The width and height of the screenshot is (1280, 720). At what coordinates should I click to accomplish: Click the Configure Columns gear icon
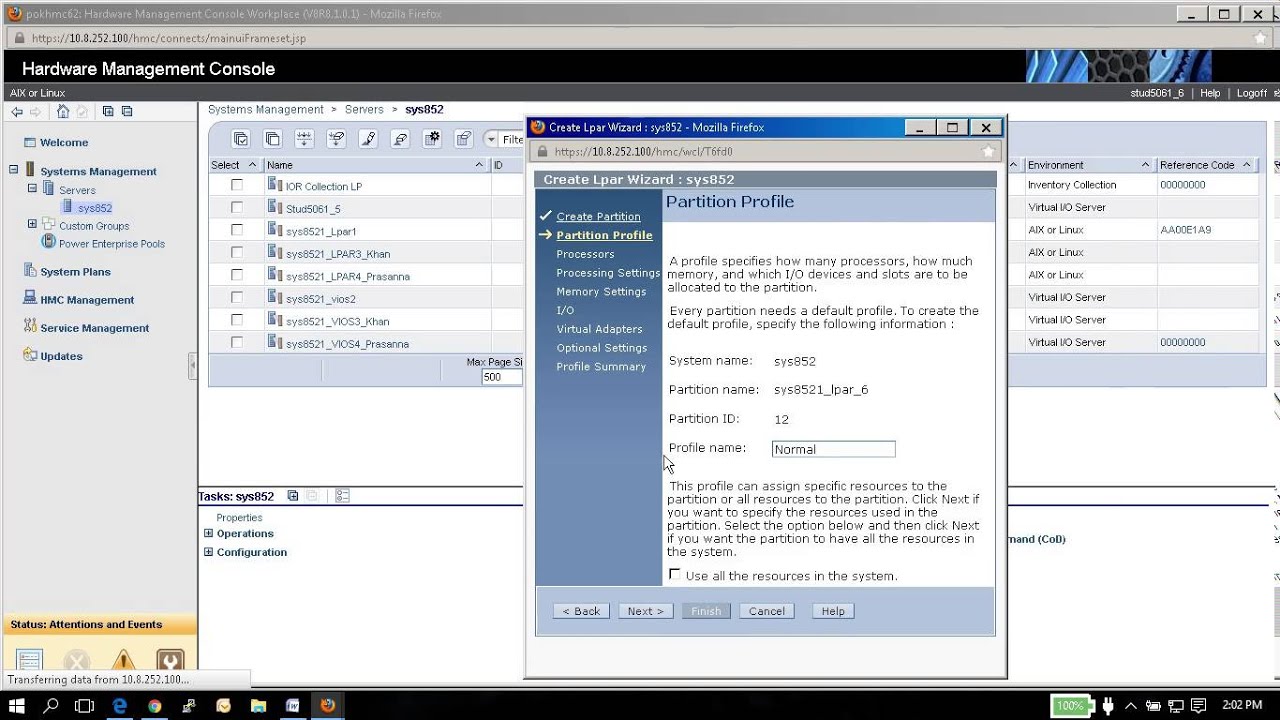(x=433, y=139)
